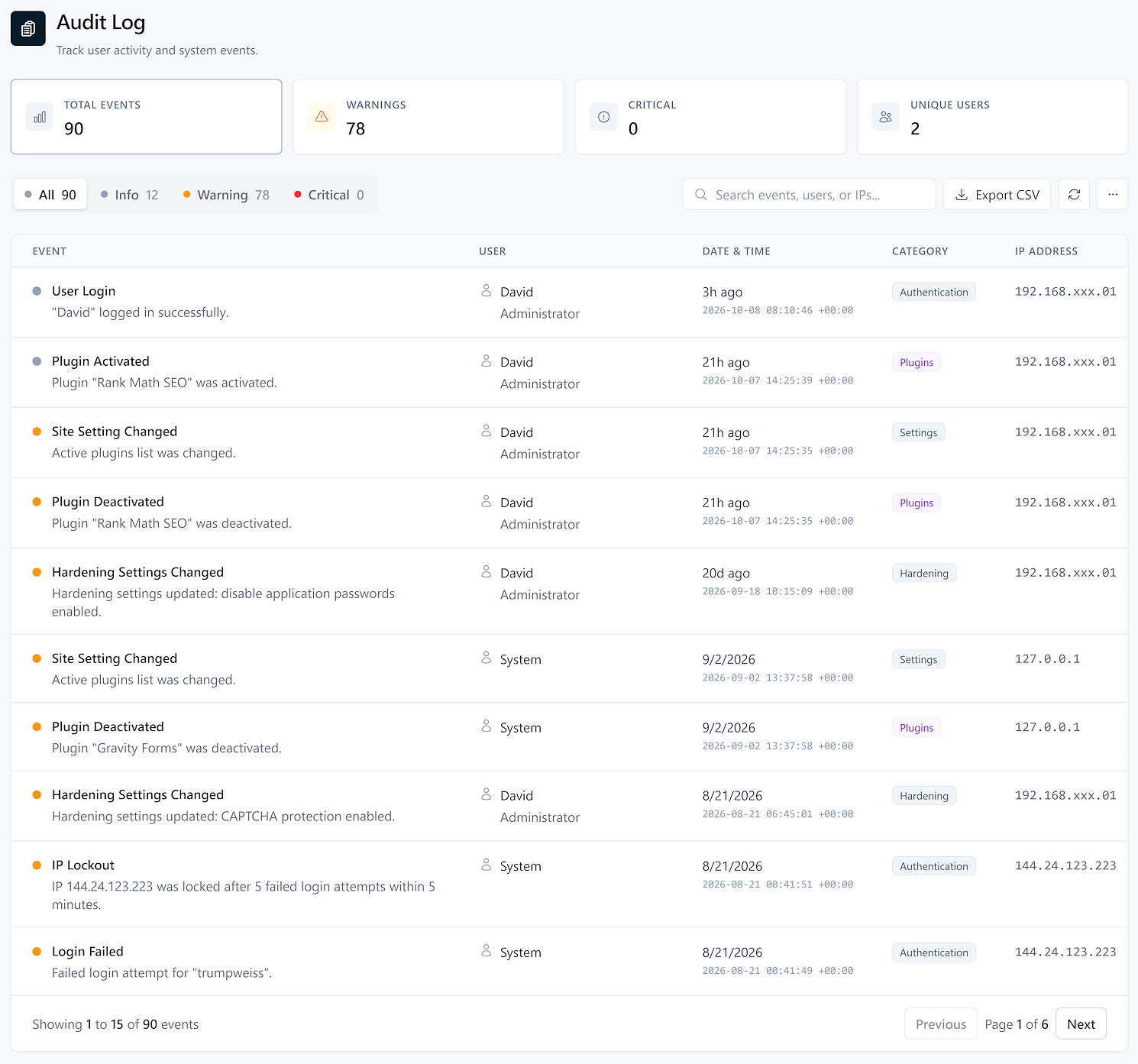Select the Warnings summary card

point(428,117)
